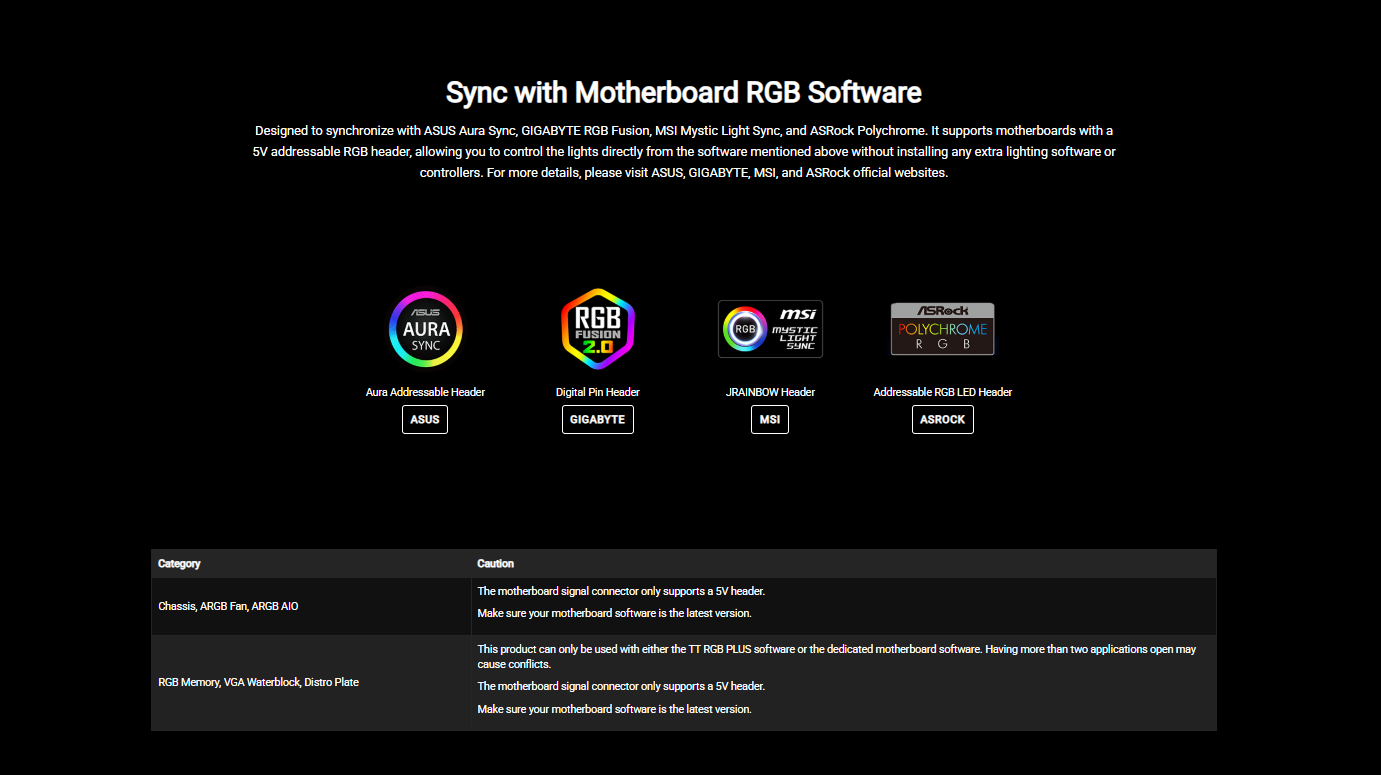This screenshot has height=775, width=1381.
Task: Click the 5V header caution in Chassis row
Action: (621, 591)
